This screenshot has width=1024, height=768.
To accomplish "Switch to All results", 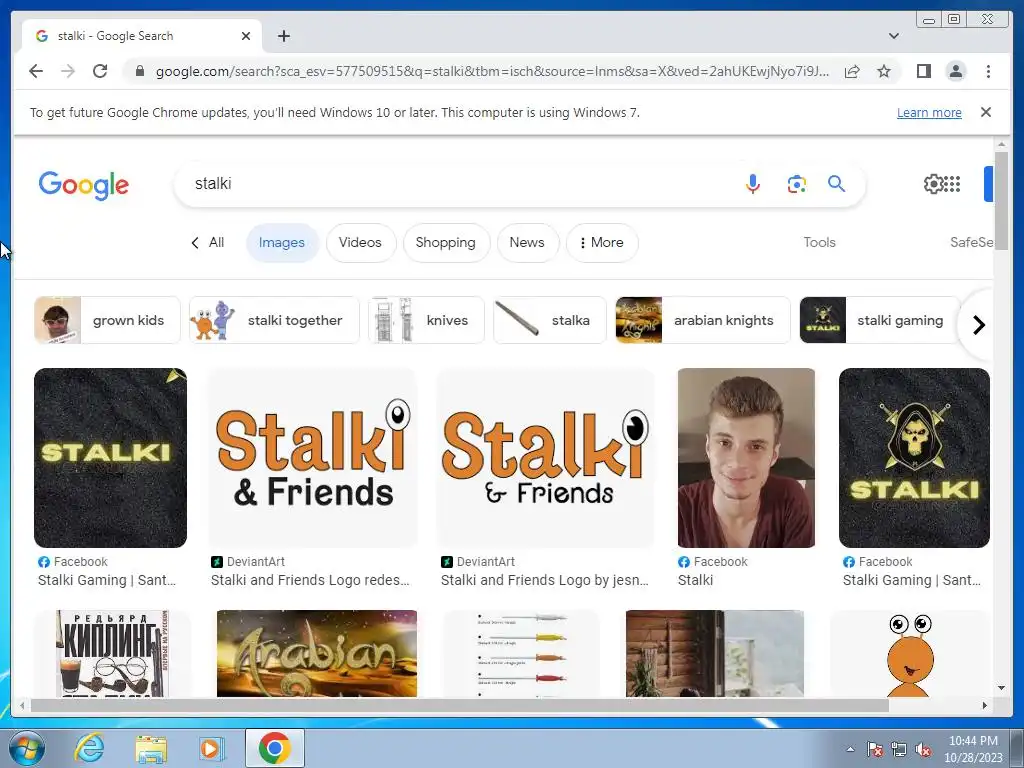I will [208, 243].
